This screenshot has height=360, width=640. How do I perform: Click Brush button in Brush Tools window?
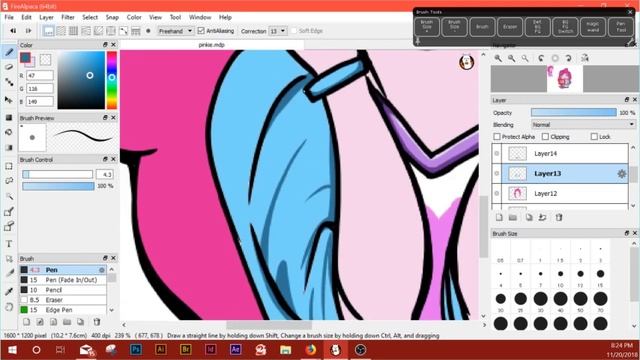[x=482, y=27]
